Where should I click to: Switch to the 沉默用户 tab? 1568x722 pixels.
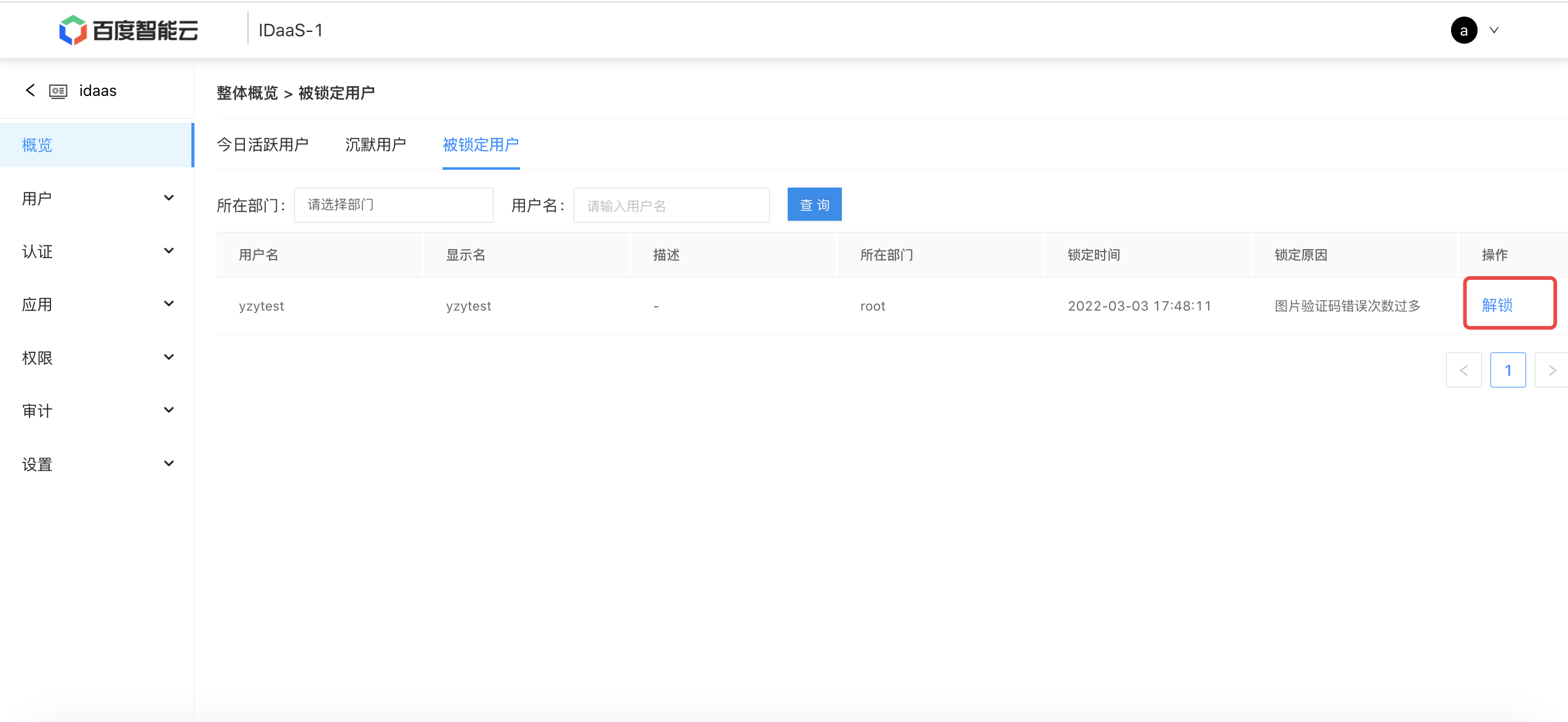[x=375, y=145]
